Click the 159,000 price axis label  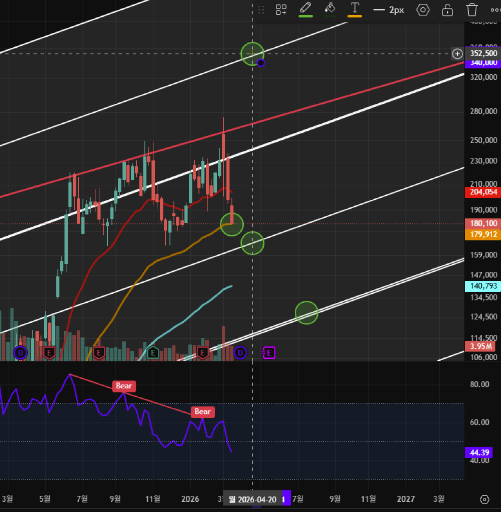483,255
